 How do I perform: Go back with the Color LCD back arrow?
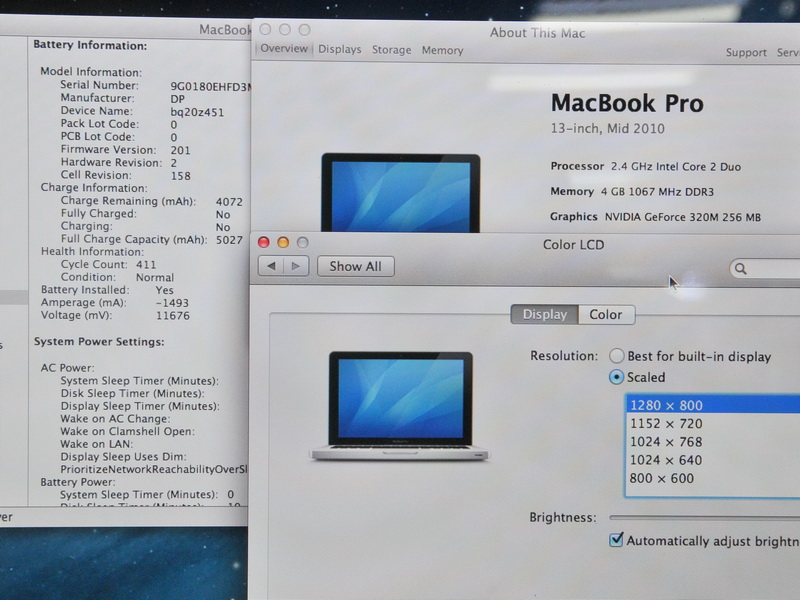click(x=271, y=266)
